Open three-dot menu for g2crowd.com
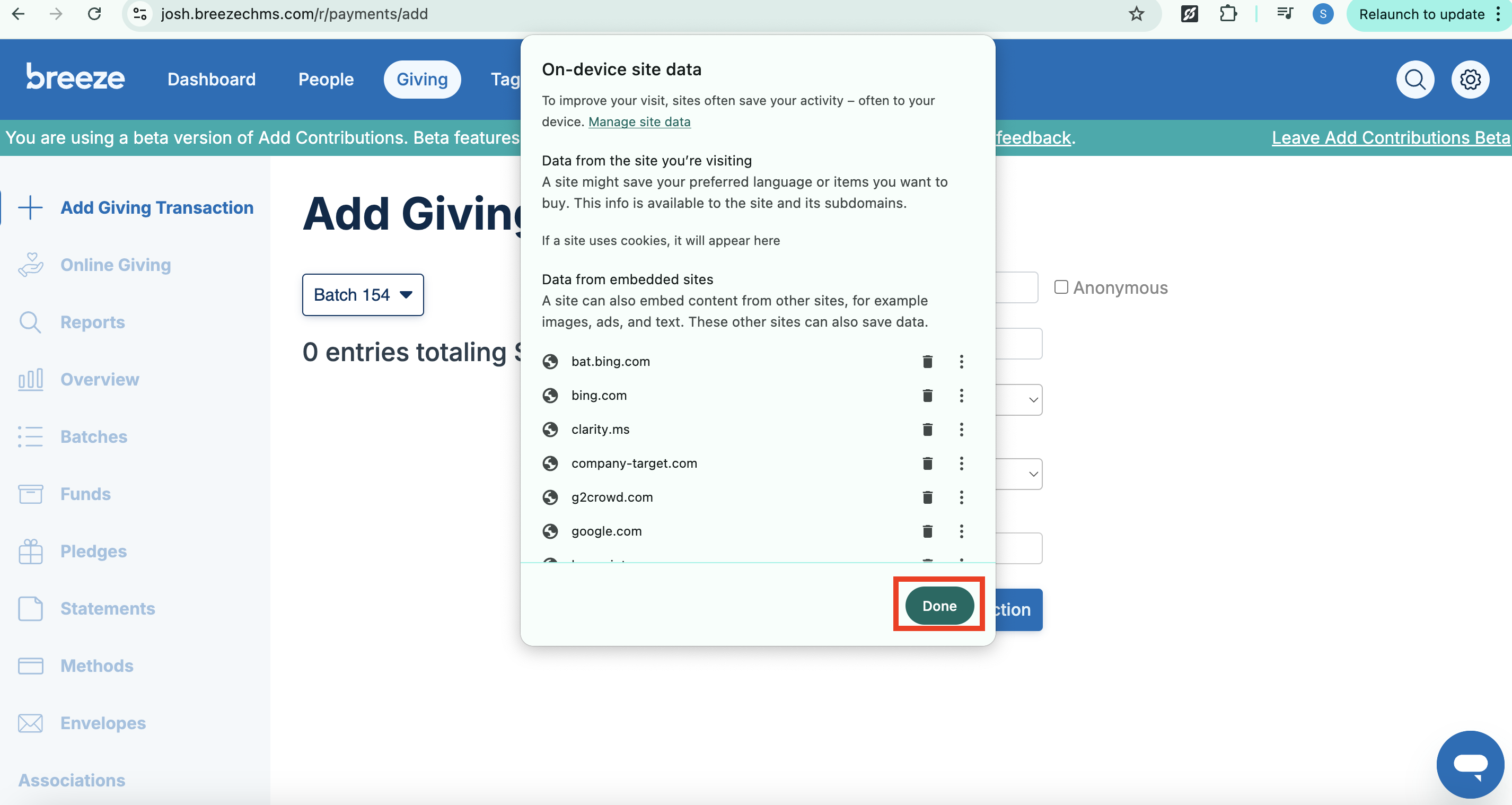Image resolution: width=1512 pixels, height=805 pixels. coord(962,498)
